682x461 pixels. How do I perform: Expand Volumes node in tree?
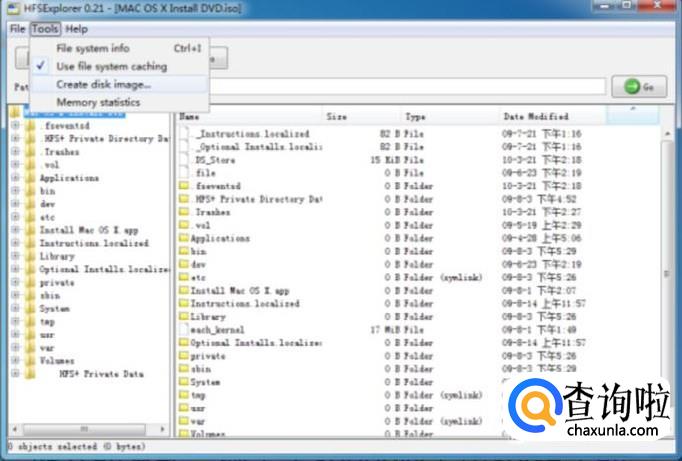click(16, 360)
